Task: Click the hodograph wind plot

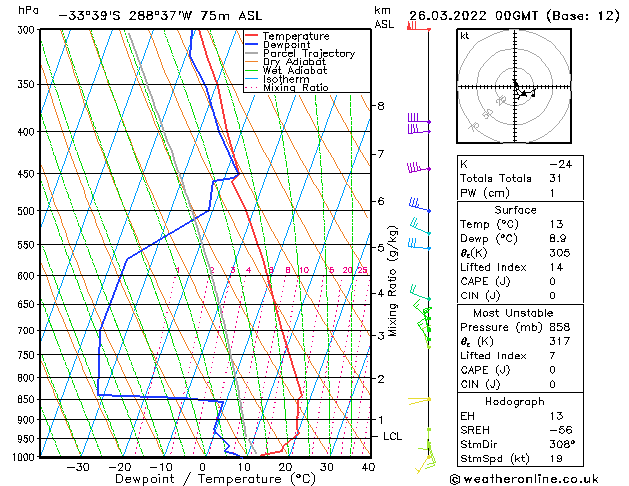Action: [514, 86]
